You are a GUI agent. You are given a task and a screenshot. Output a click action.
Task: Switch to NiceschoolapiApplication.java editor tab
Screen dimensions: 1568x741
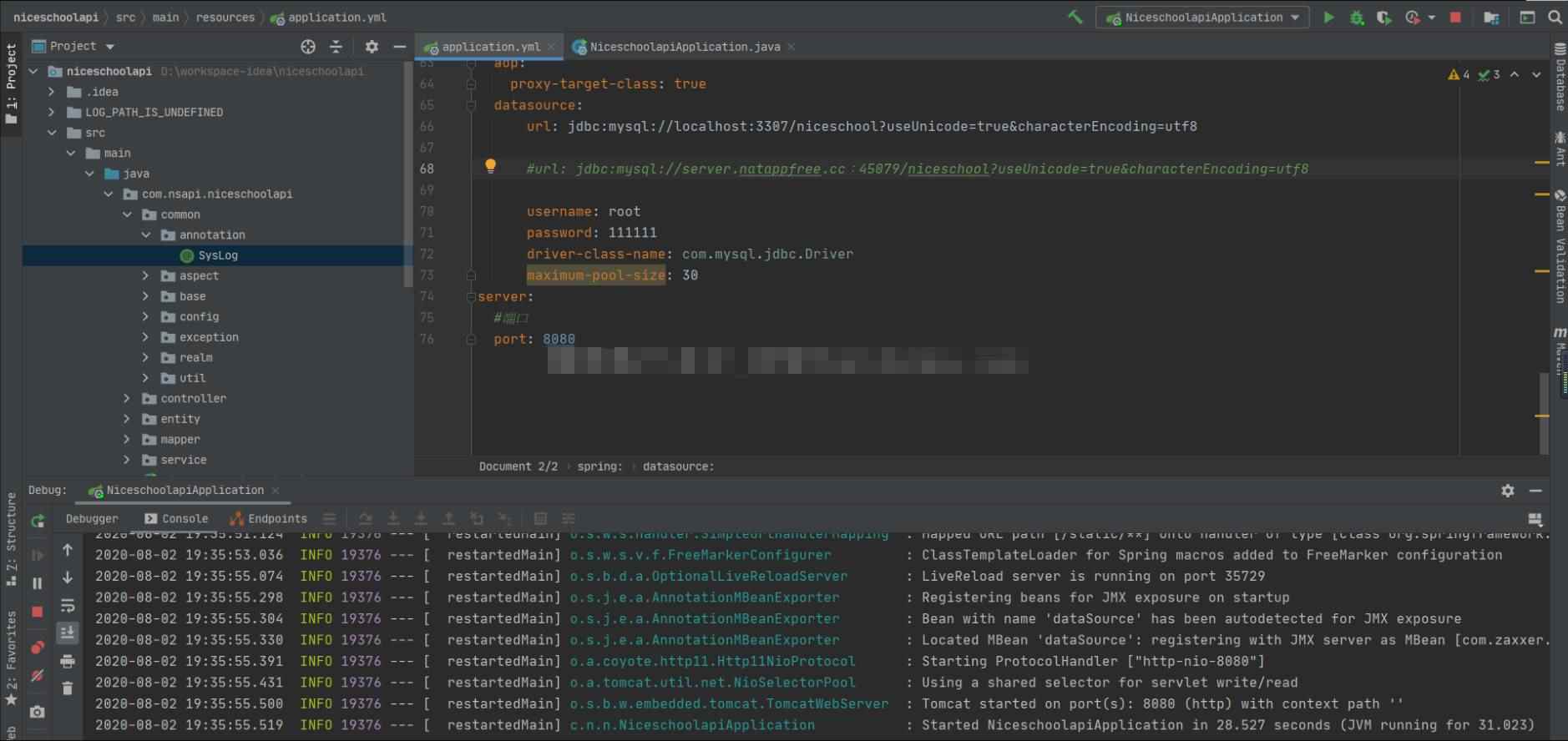685,47
